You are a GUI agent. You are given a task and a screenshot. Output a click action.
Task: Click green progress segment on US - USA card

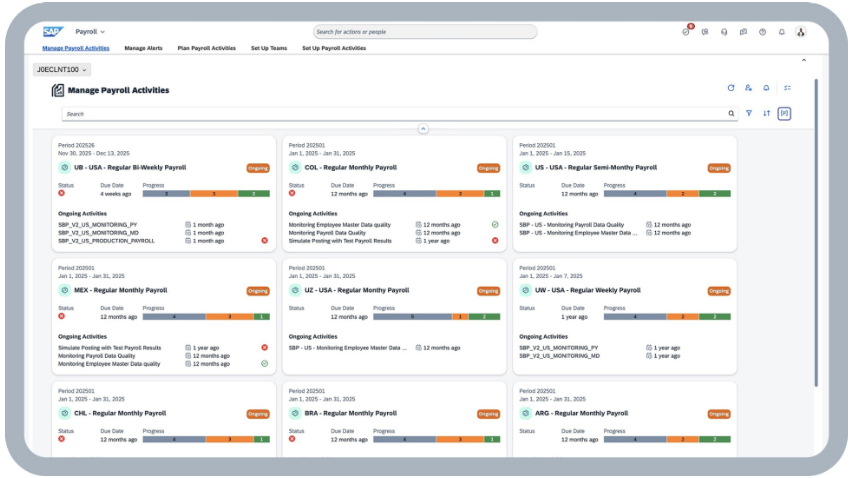click(x=715, y=194)
